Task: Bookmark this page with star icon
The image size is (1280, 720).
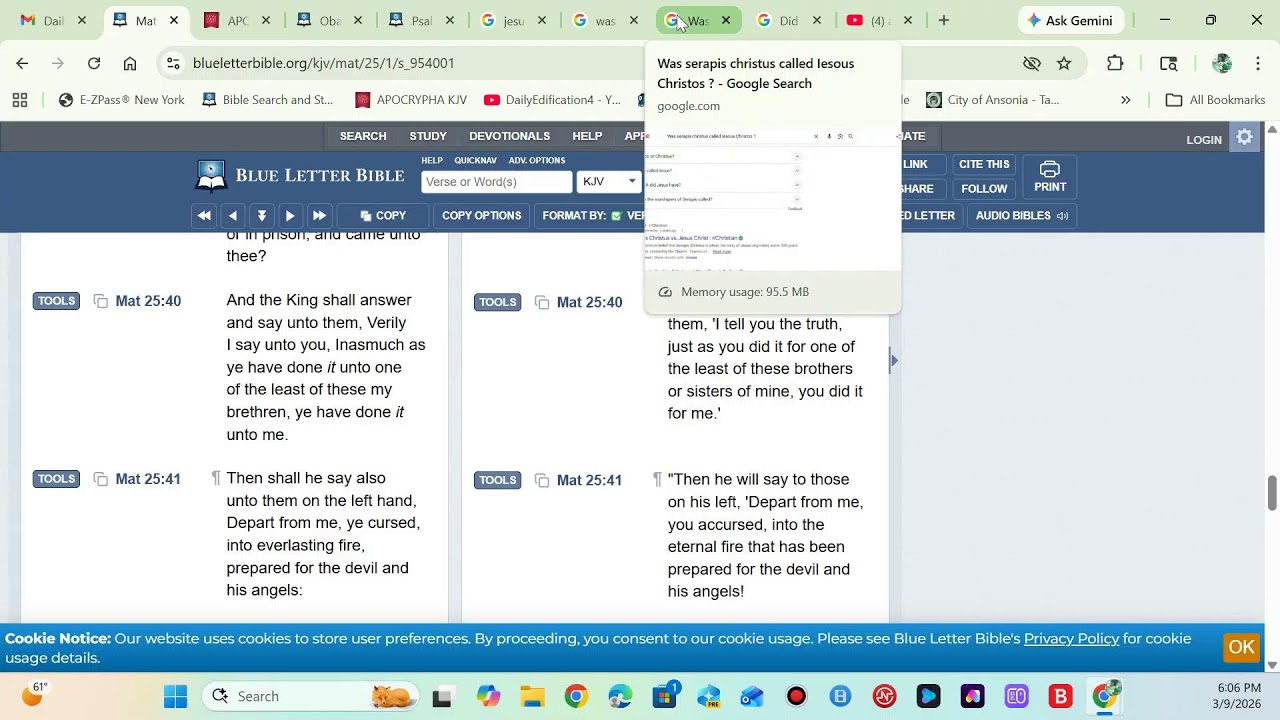Action: [x=1064, y=63]
